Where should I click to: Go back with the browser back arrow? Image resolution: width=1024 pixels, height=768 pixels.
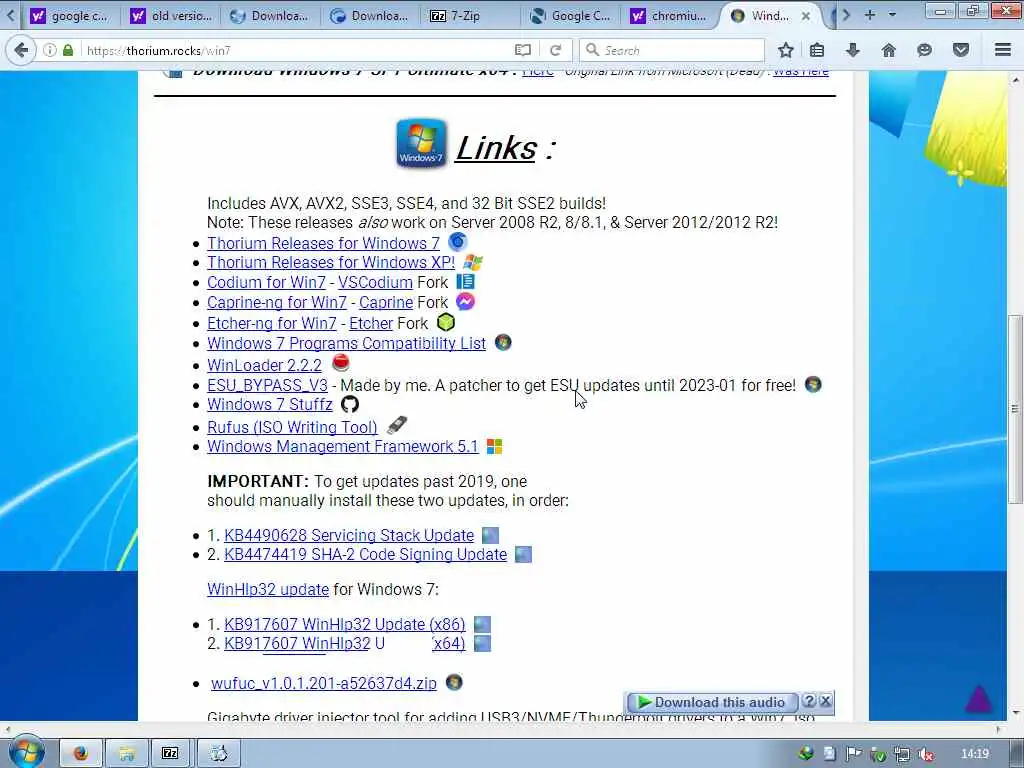[x=22, y=50]
